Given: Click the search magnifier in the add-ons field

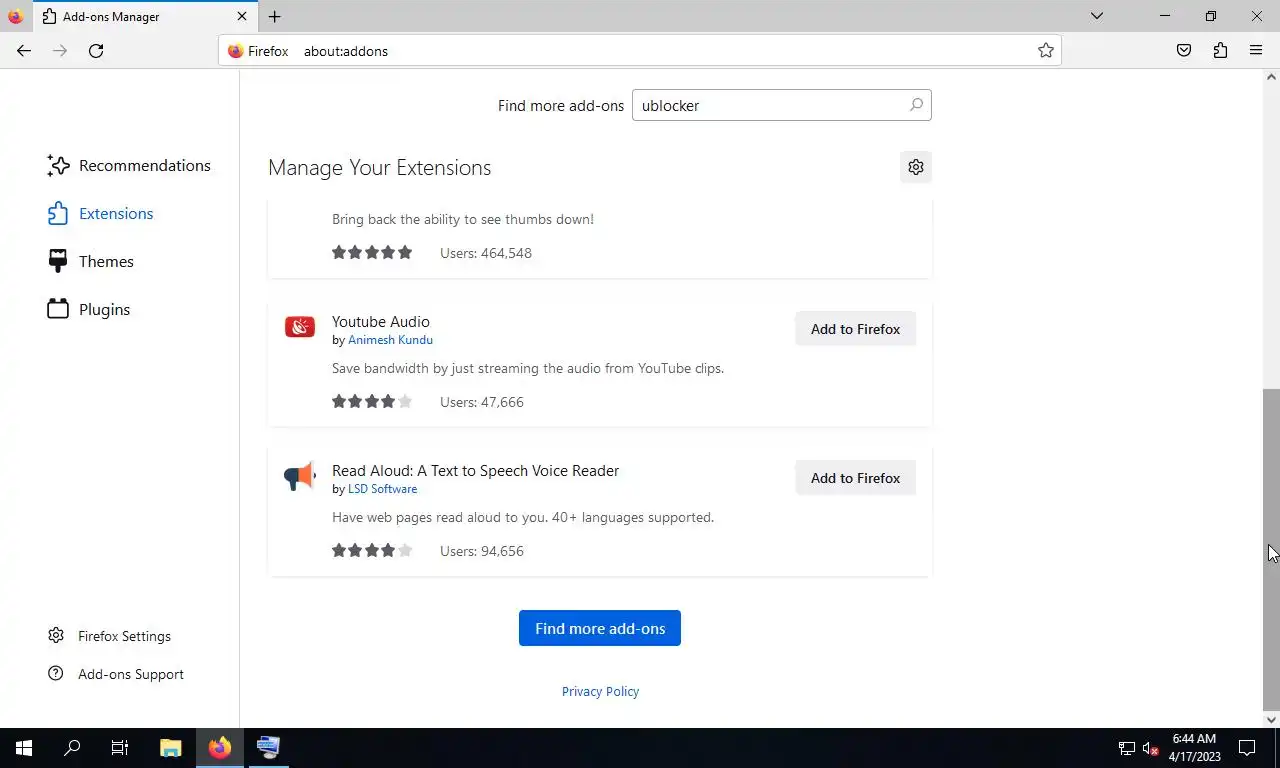Looking at the screenshot, I should pos(915,105).
